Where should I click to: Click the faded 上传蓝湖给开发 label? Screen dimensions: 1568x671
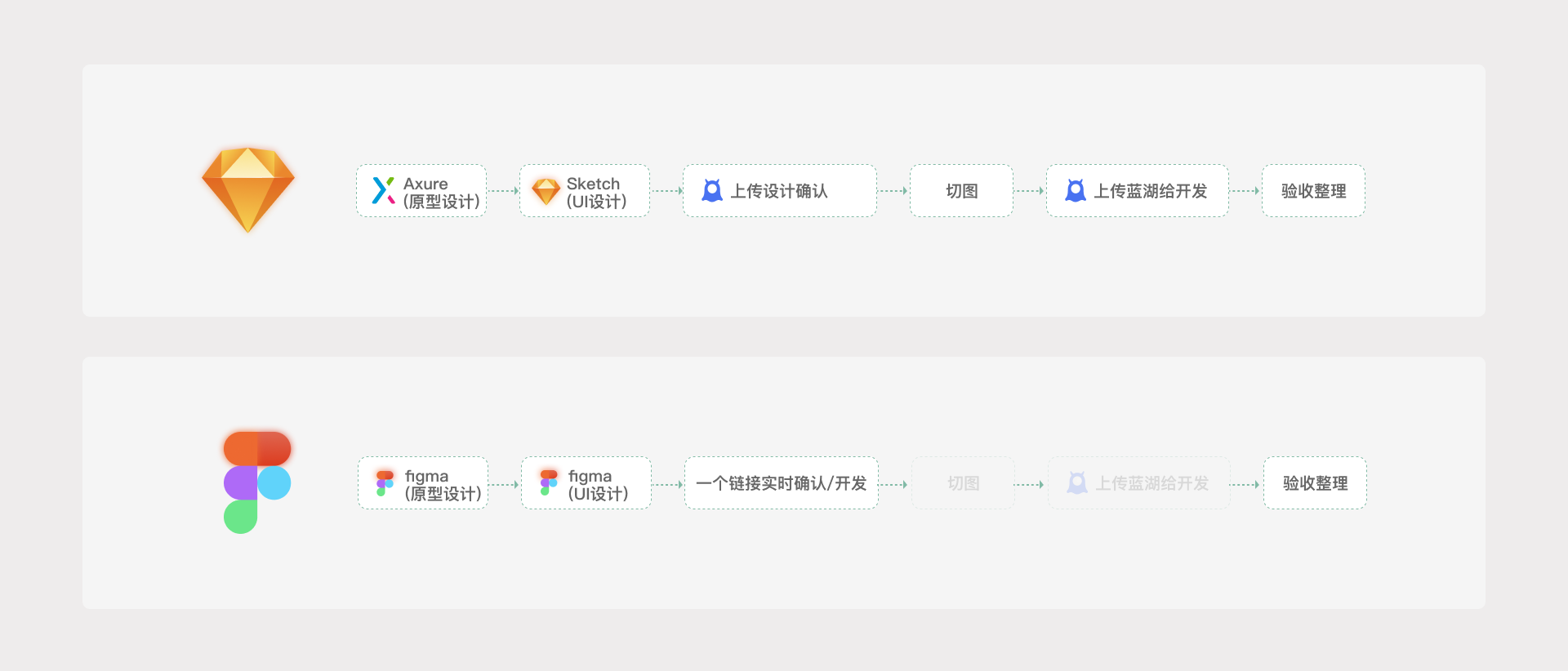(x=1151, y=483)
